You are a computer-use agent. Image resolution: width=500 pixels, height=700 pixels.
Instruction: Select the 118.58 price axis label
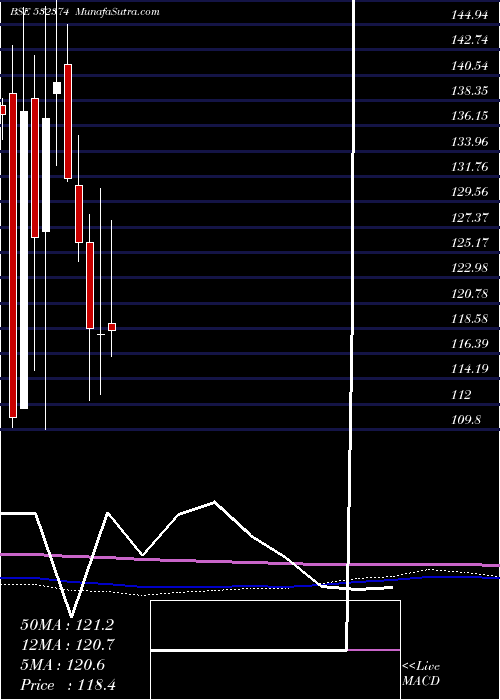[469, 319]
